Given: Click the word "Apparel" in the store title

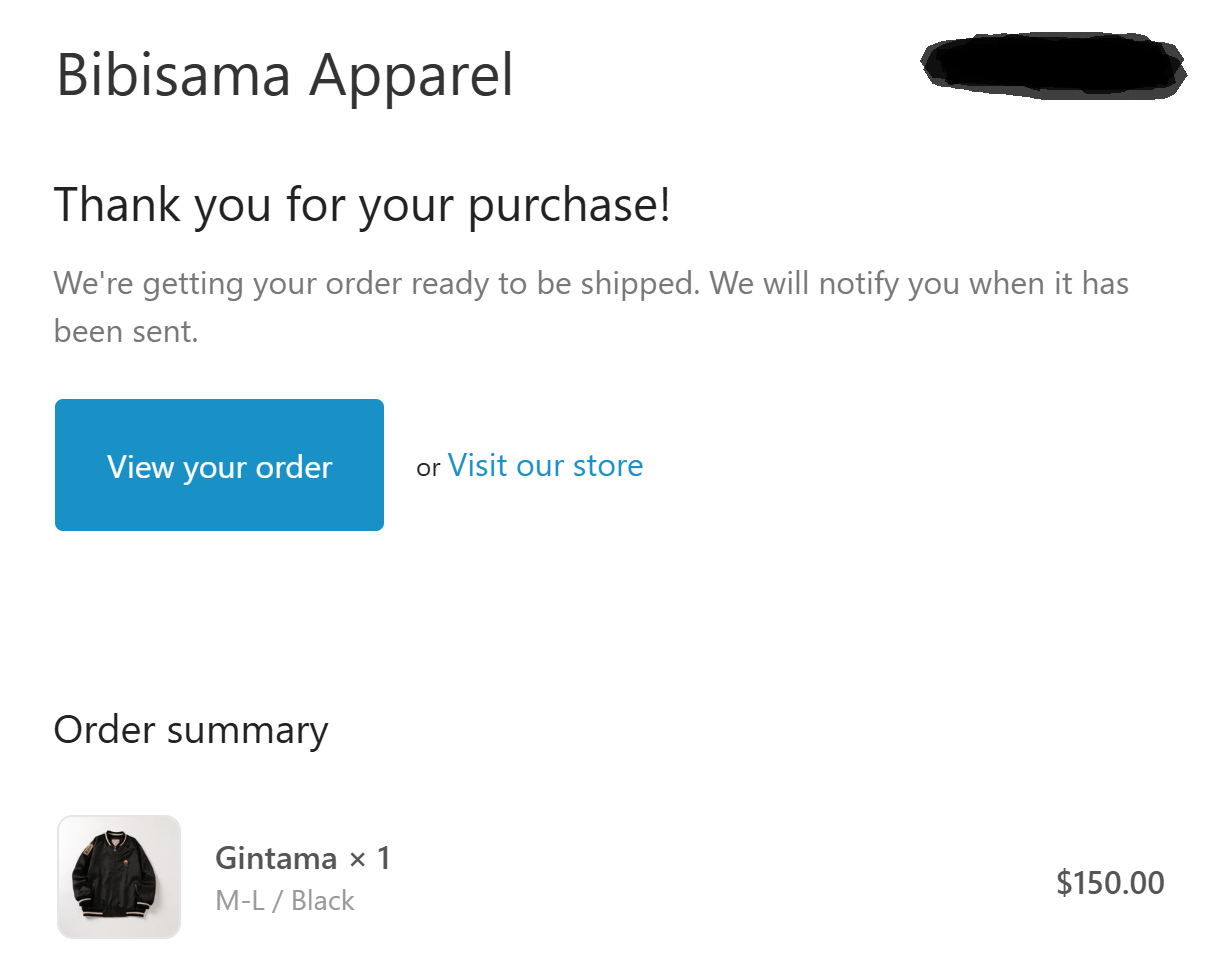Looking at the screenshot, I should coord(411,75).
